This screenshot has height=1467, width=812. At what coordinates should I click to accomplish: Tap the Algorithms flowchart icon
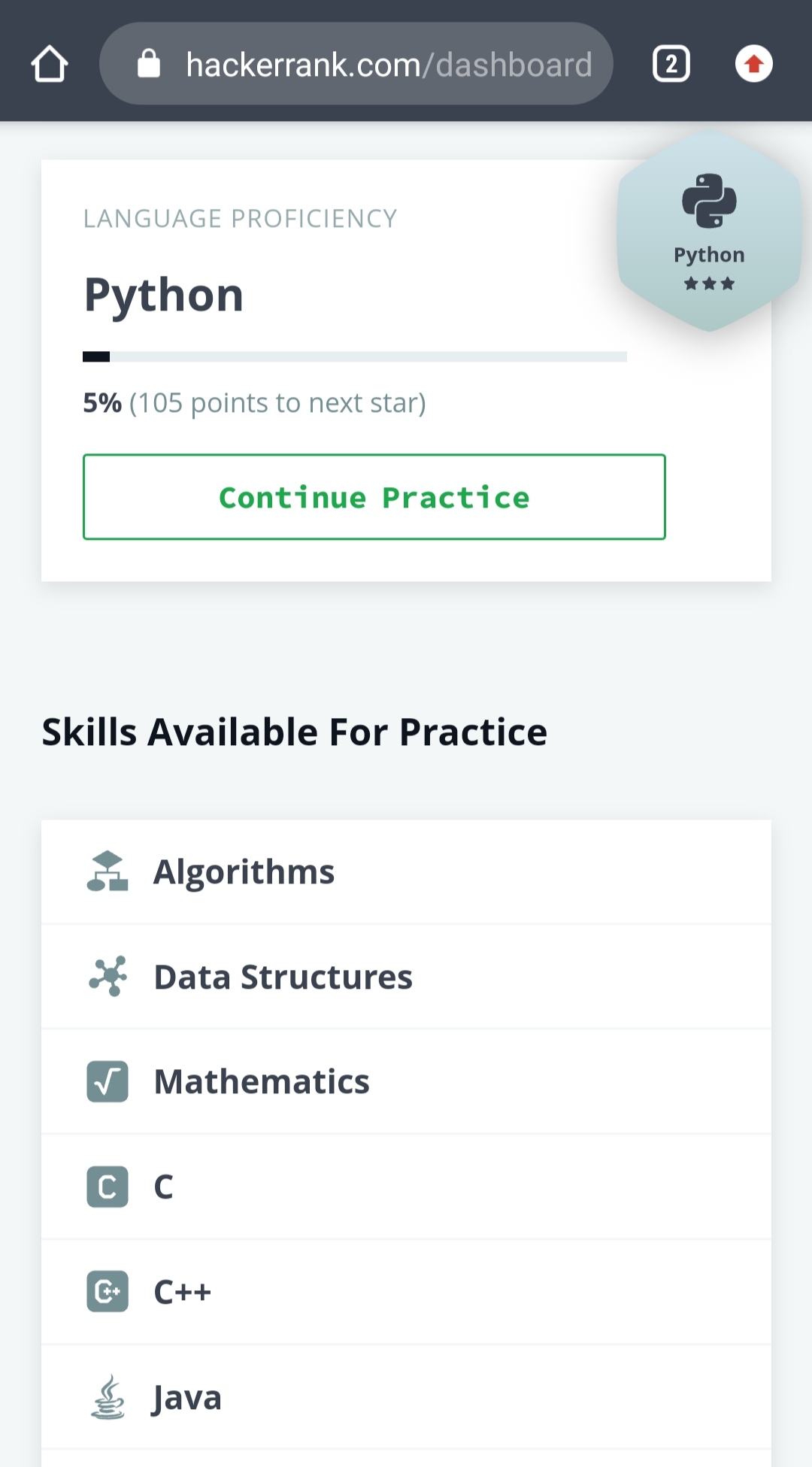pos(108,871)
